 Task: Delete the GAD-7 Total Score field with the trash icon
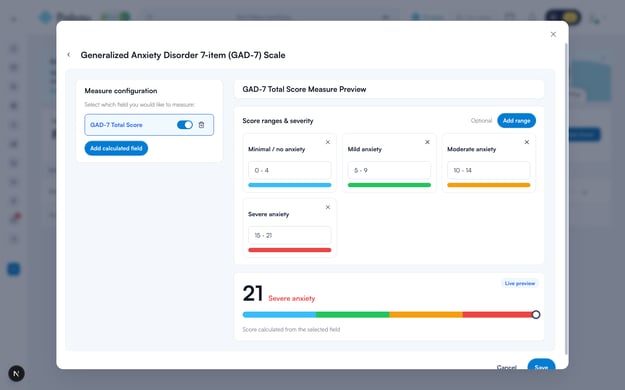coord(201,125)
